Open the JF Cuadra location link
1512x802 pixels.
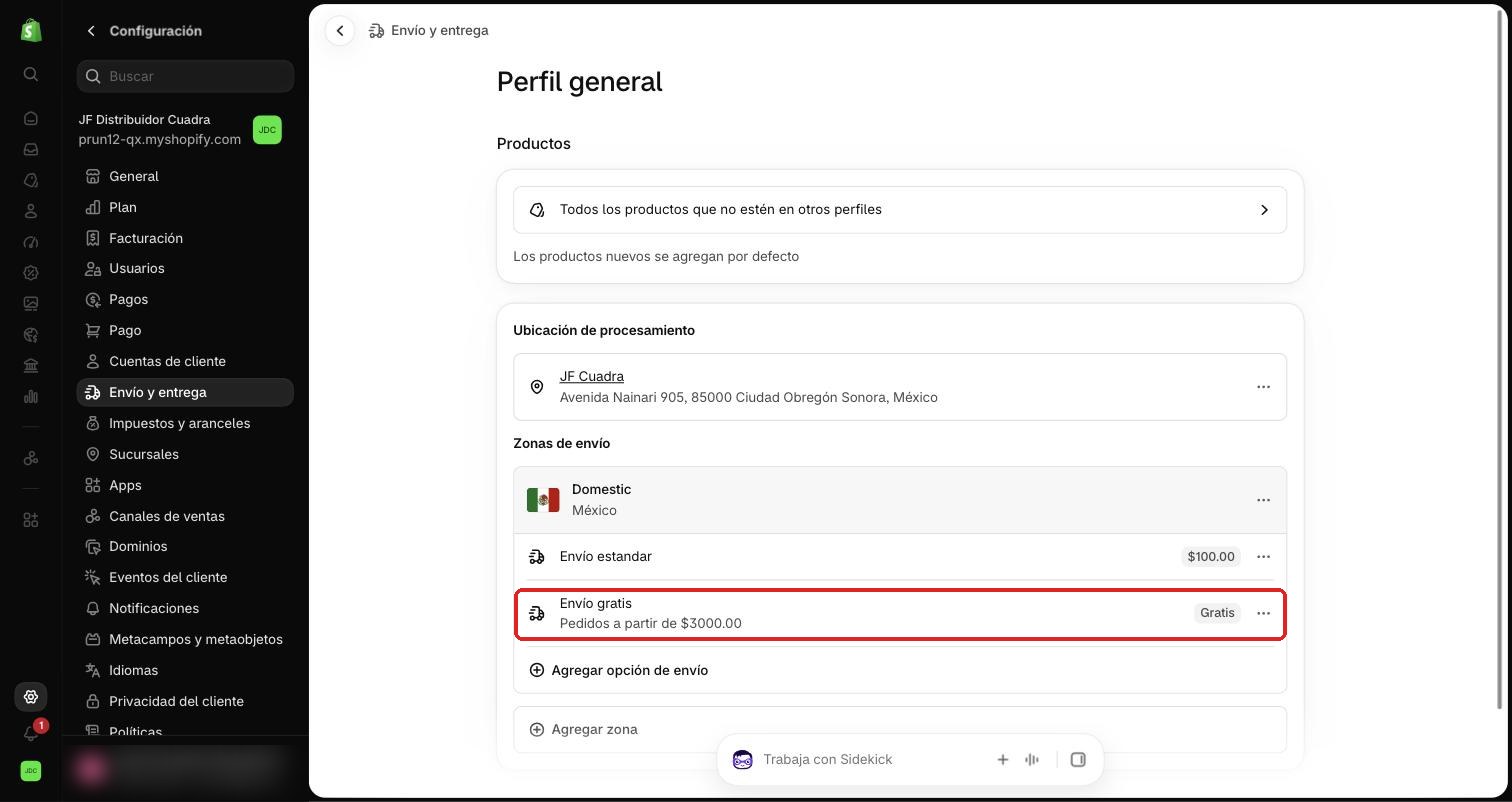[x=592, y=377]
